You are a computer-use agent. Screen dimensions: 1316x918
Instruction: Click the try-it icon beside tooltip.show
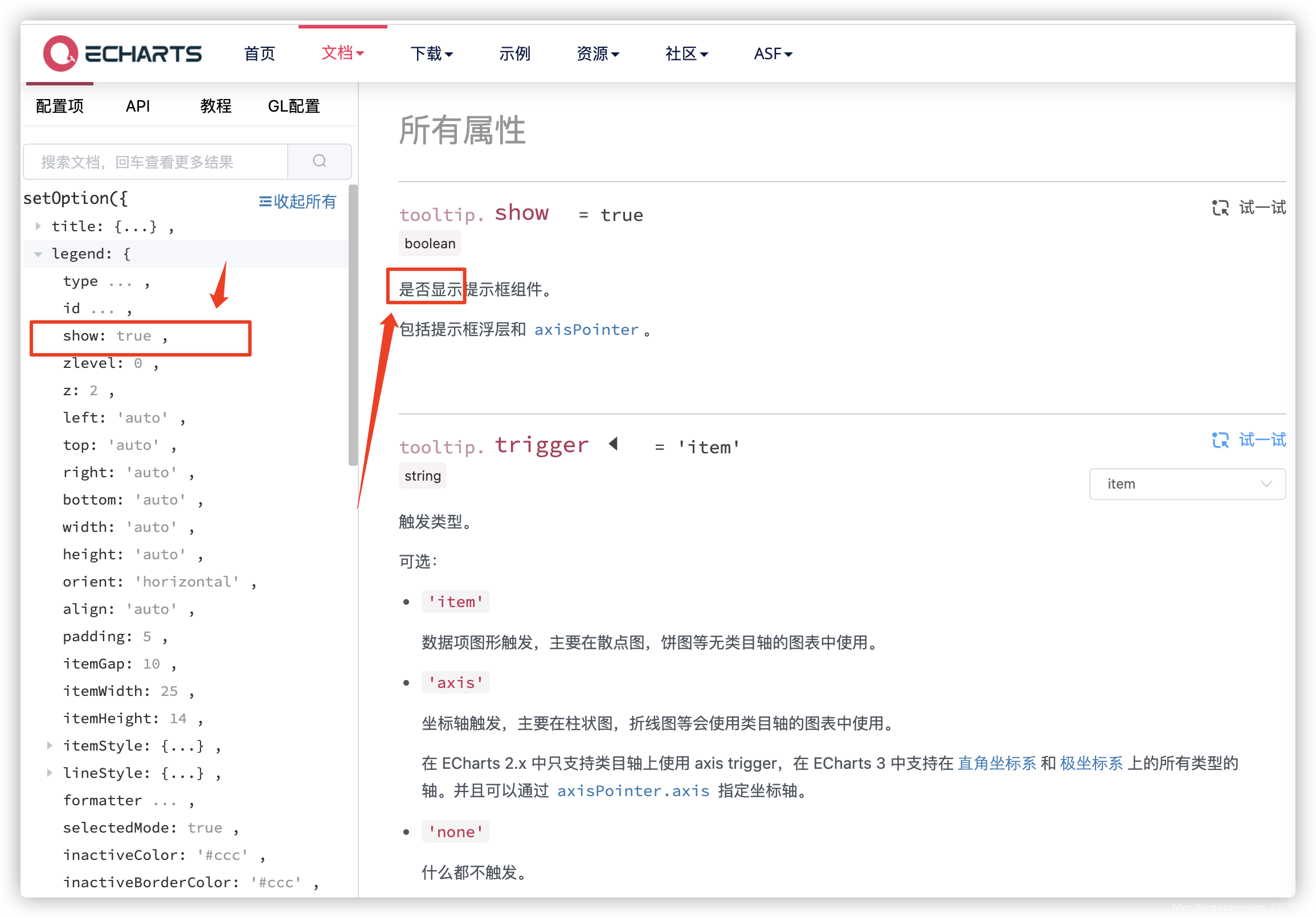coord(1220,207)
